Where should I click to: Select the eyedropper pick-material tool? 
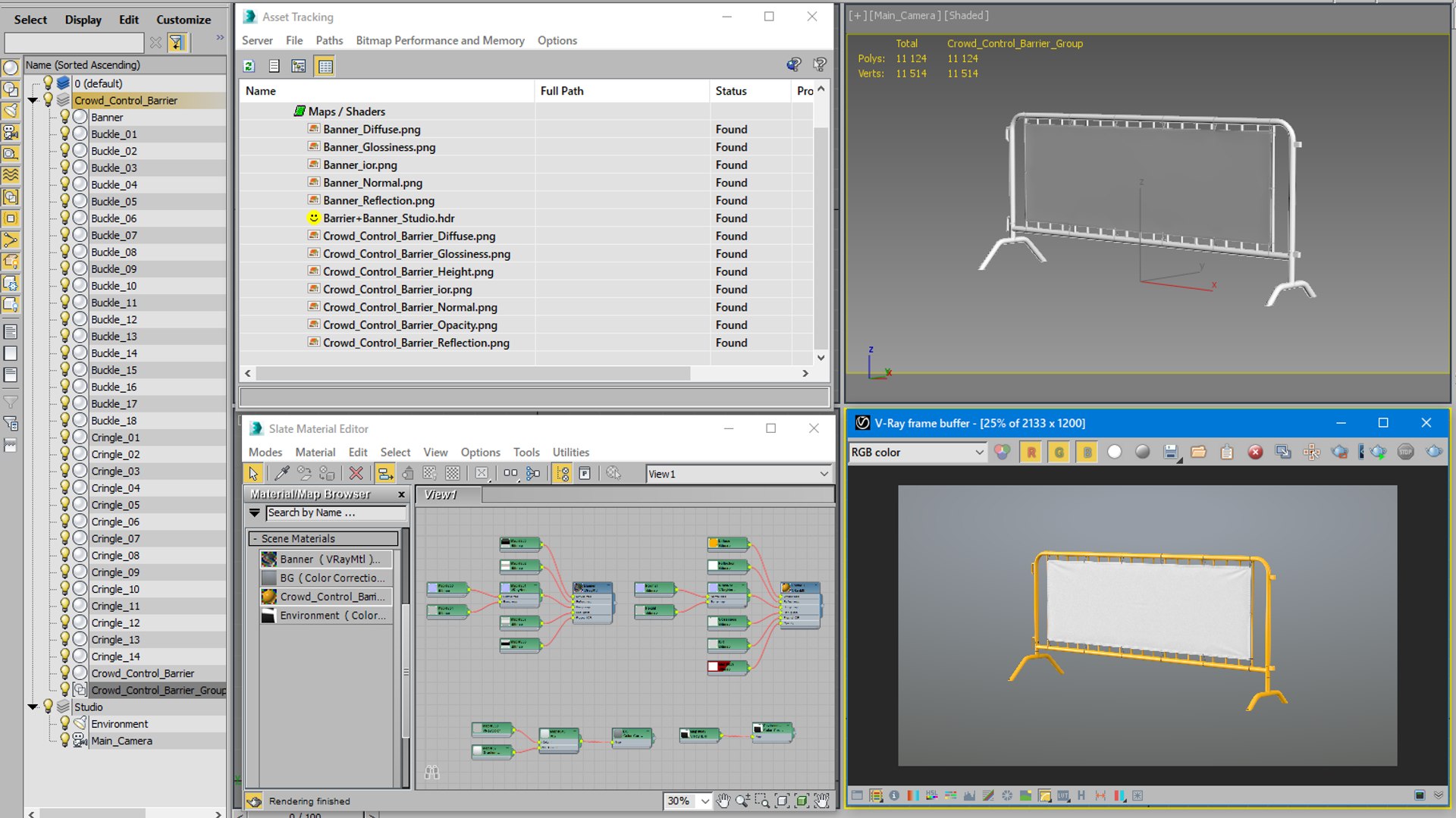pos(281,474)
